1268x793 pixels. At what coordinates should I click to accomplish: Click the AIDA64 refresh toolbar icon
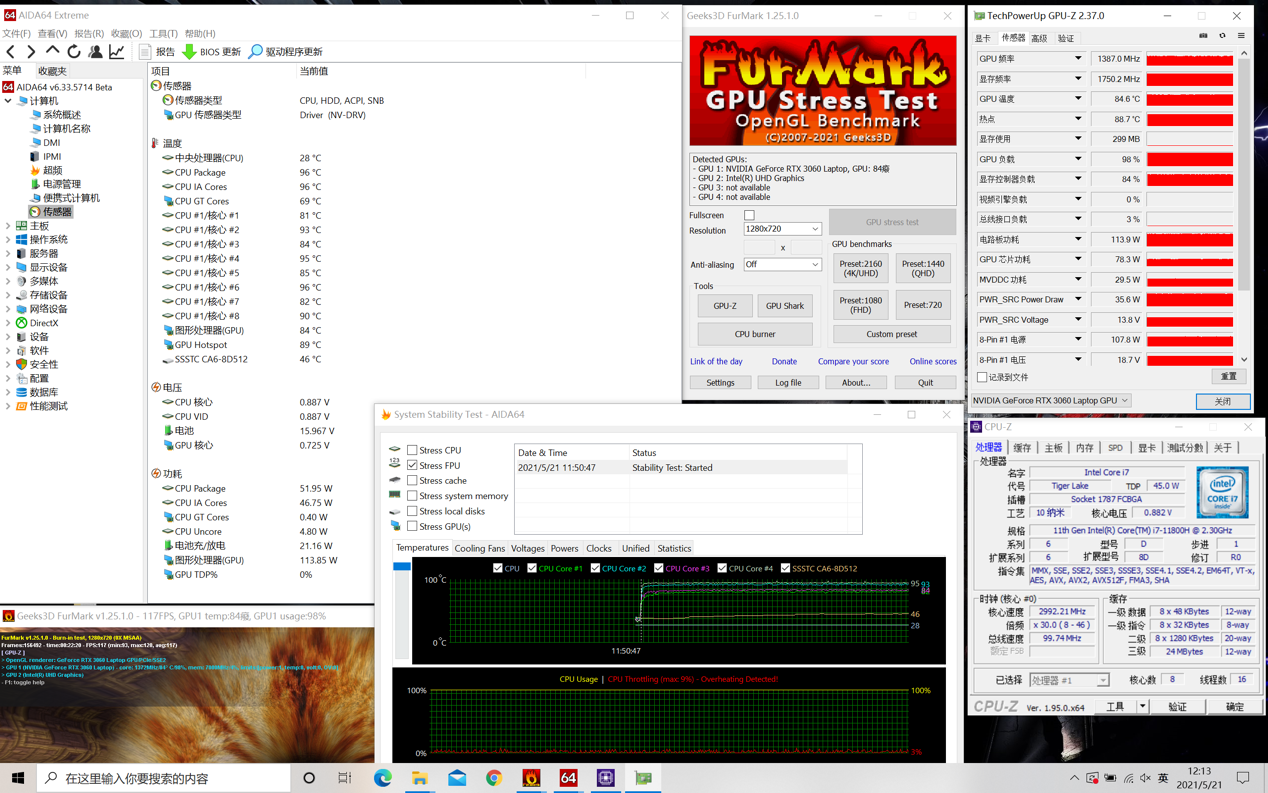coord(74,52)
